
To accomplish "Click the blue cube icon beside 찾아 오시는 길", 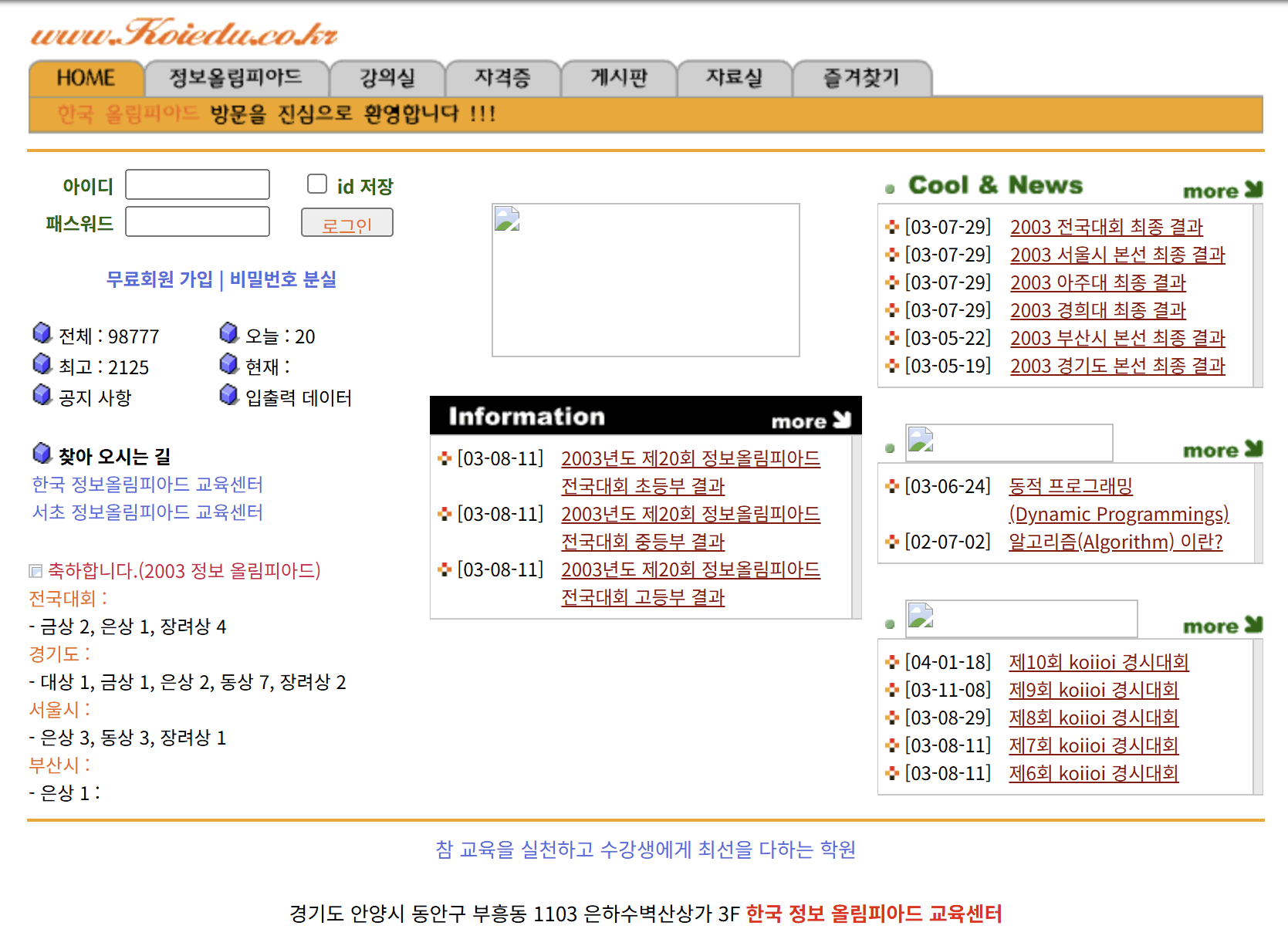I will coord(42,454).
